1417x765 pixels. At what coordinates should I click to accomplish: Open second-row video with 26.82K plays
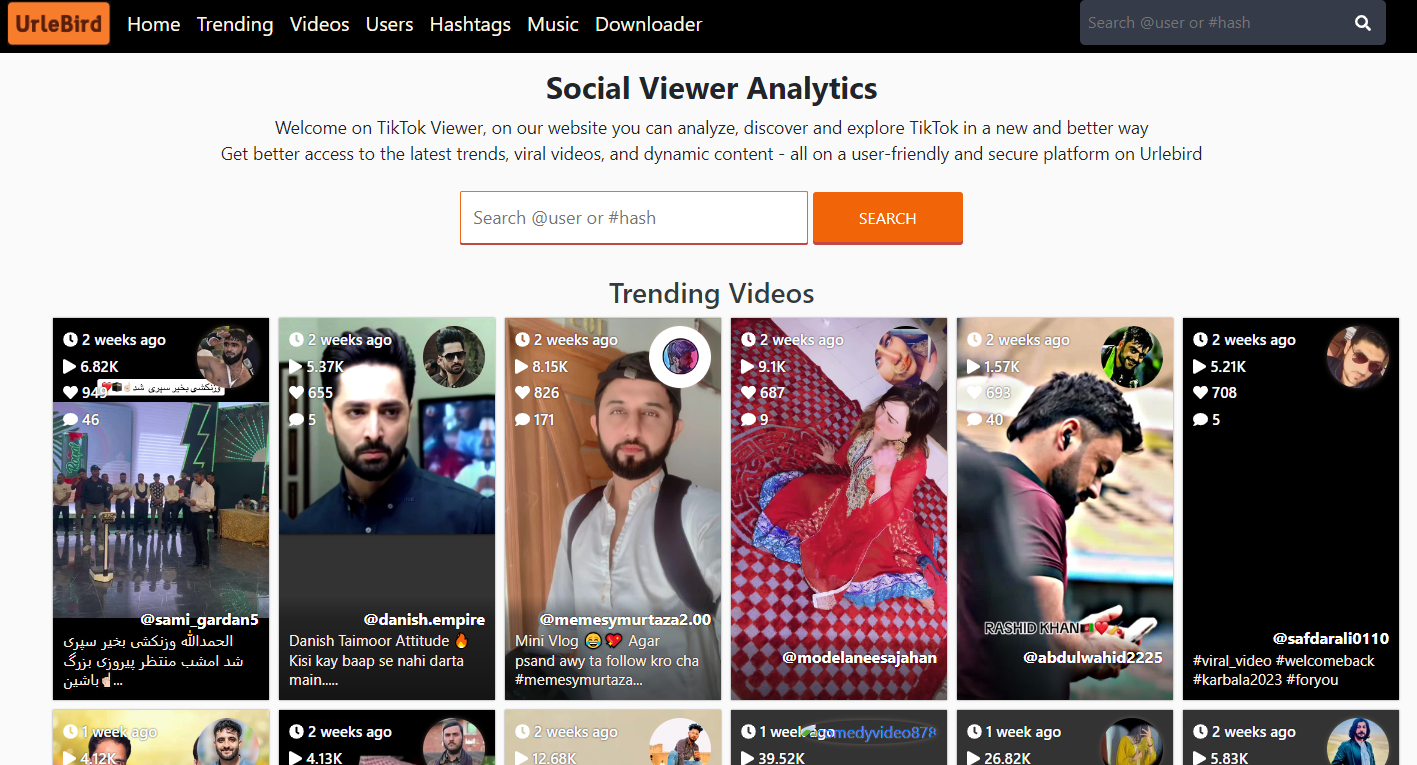point(1065,738)
